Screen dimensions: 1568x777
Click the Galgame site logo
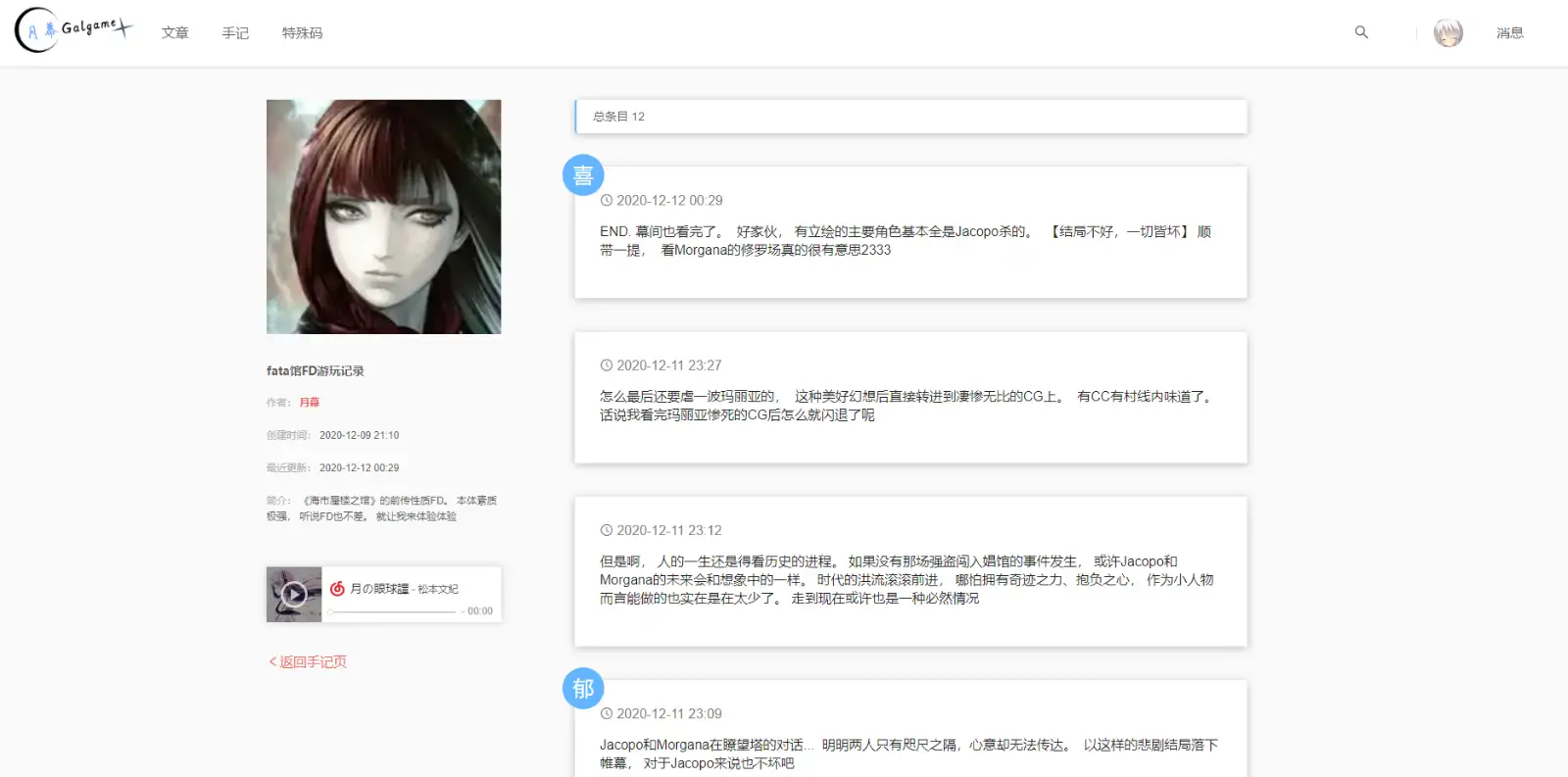pos(73,30)
